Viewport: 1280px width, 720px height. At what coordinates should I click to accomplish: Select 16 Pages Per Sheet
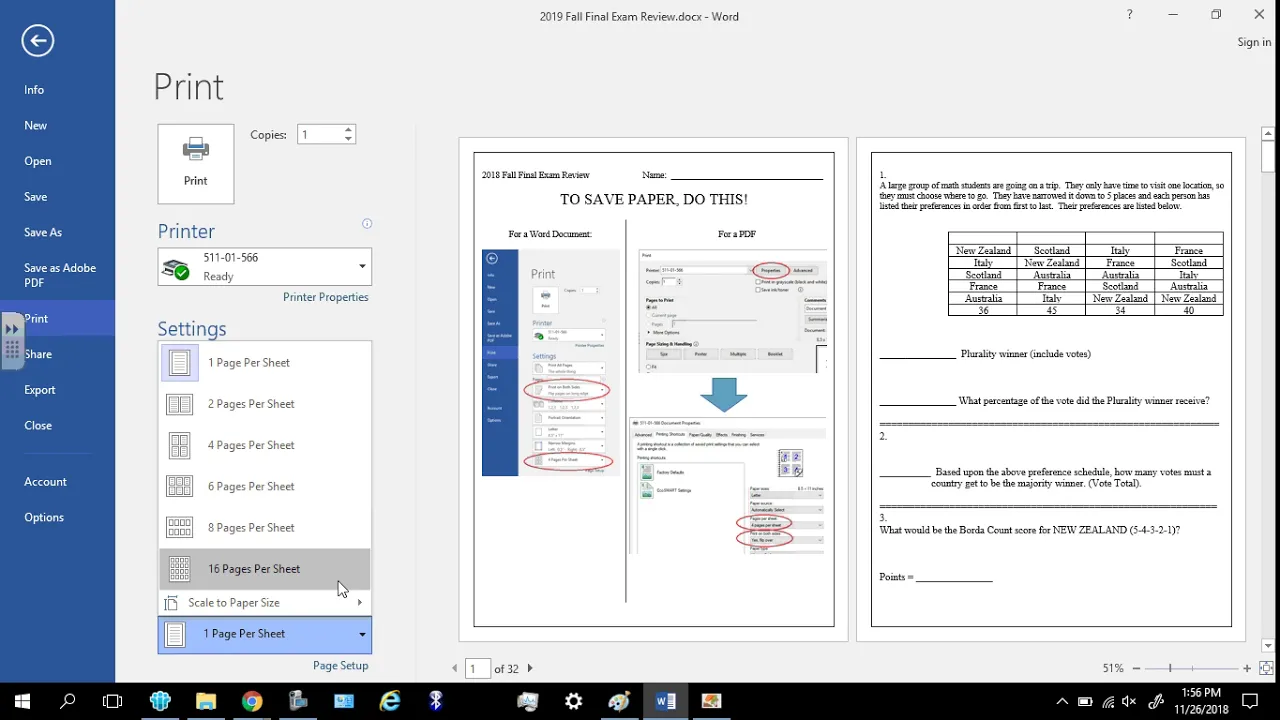[x=265, y=569]
